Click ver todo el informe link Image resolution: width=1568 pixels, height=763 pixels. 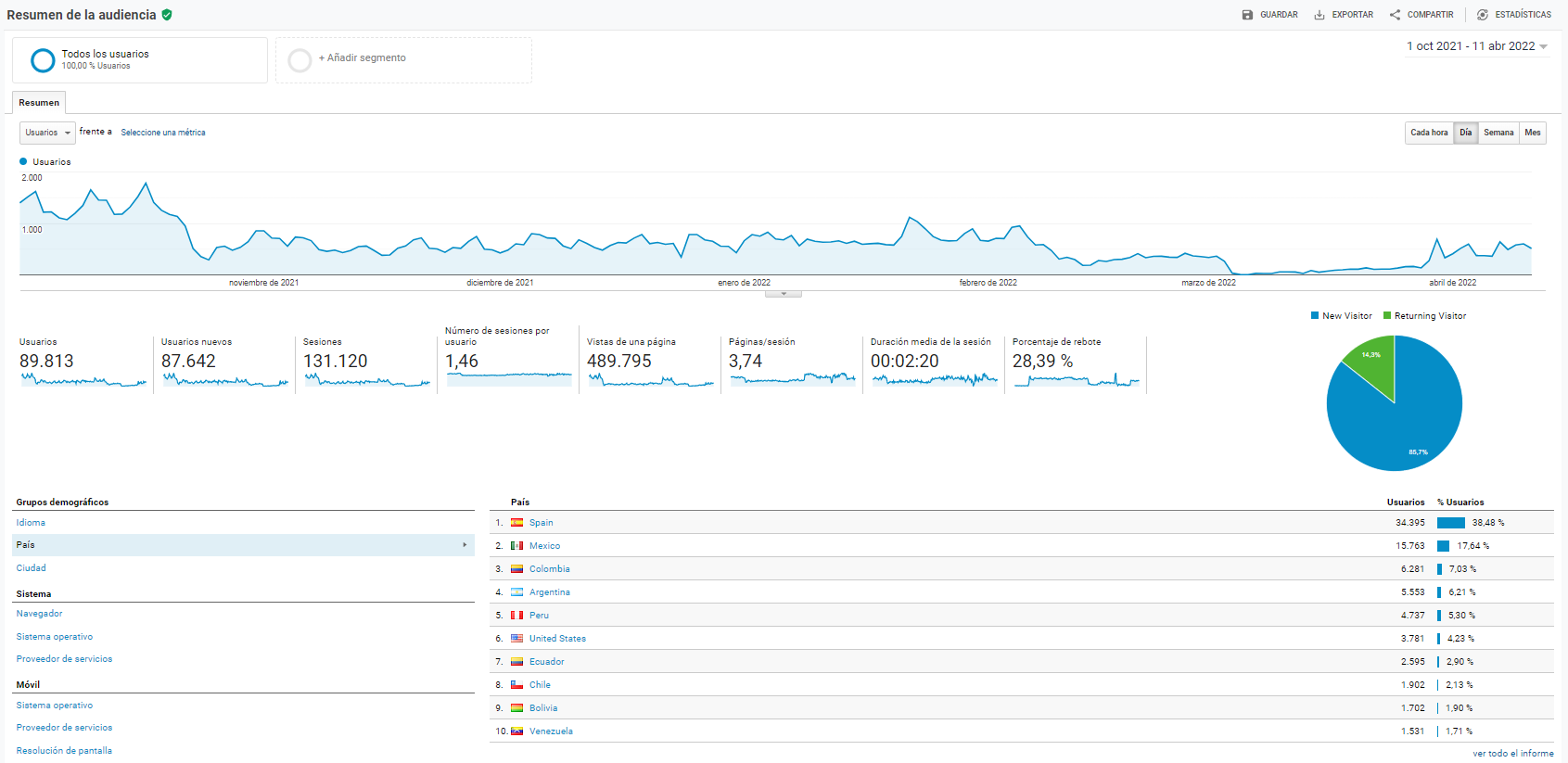pyautogui.click(x=1513, y=754)
